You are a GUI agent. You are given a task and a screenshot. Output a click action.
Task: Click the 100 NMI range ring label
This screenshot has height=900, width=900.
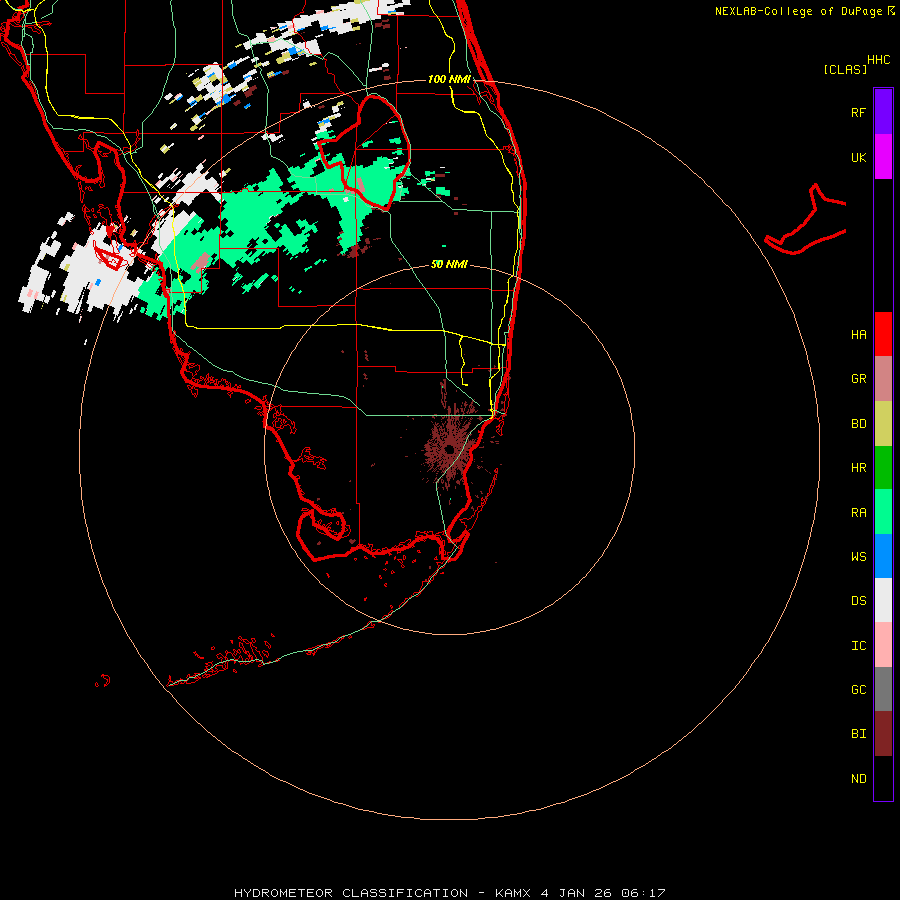click(x=449, y=79)
